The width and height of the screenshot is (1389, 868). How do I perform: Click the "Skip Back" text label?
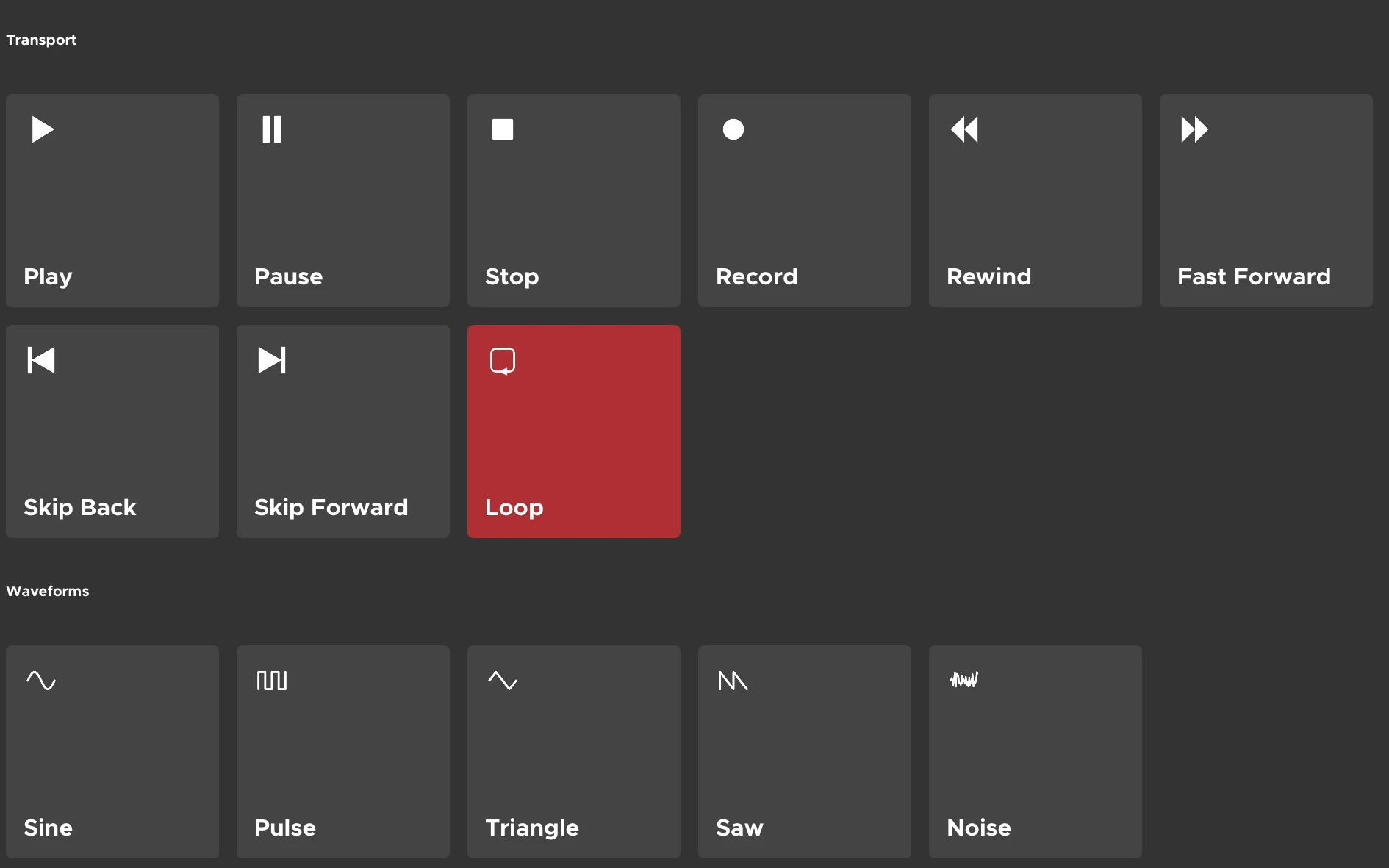[80, 507]
